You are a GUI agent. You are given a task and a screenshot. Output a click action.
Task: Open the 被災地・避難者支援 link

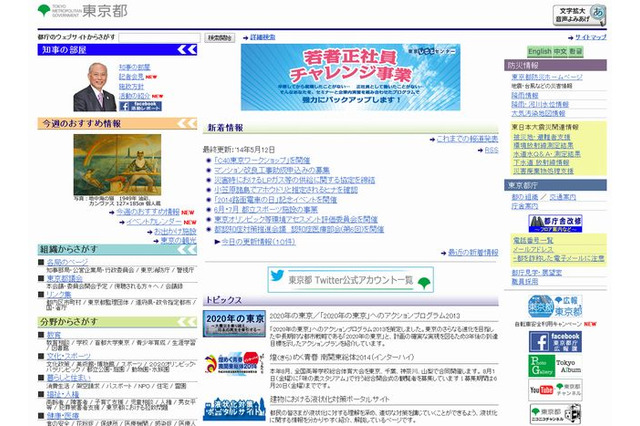tap(542, 137)
